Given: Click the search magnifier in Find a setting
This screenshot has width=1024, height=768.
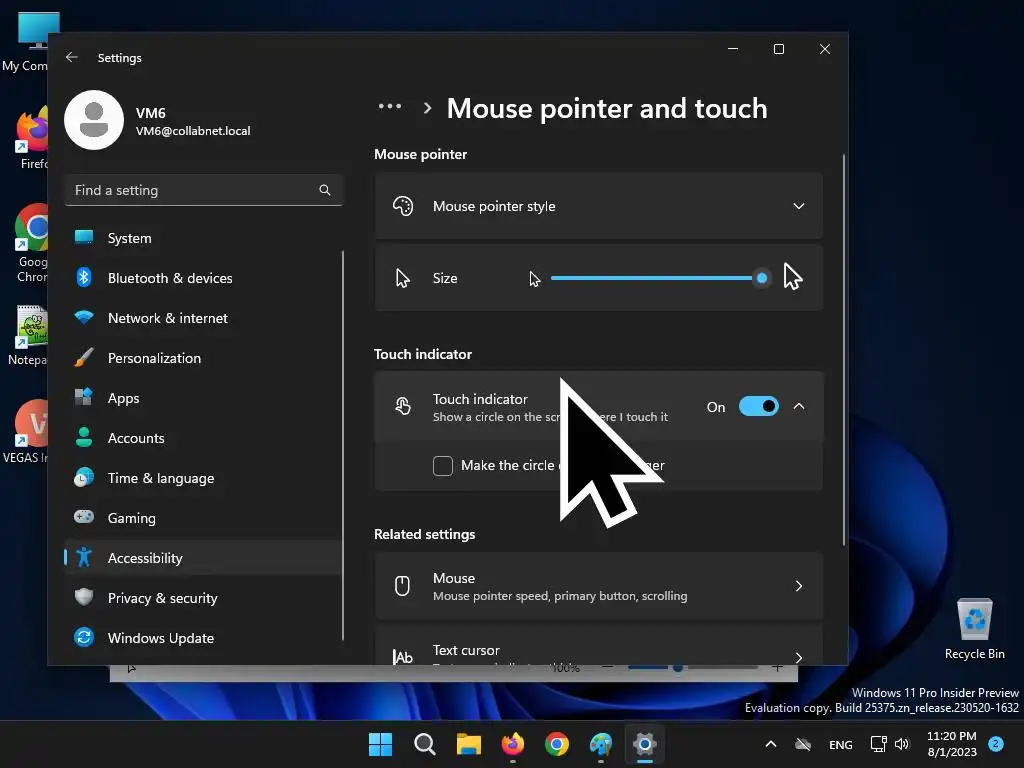Looking at the screenshot, I should coord(325,190).
